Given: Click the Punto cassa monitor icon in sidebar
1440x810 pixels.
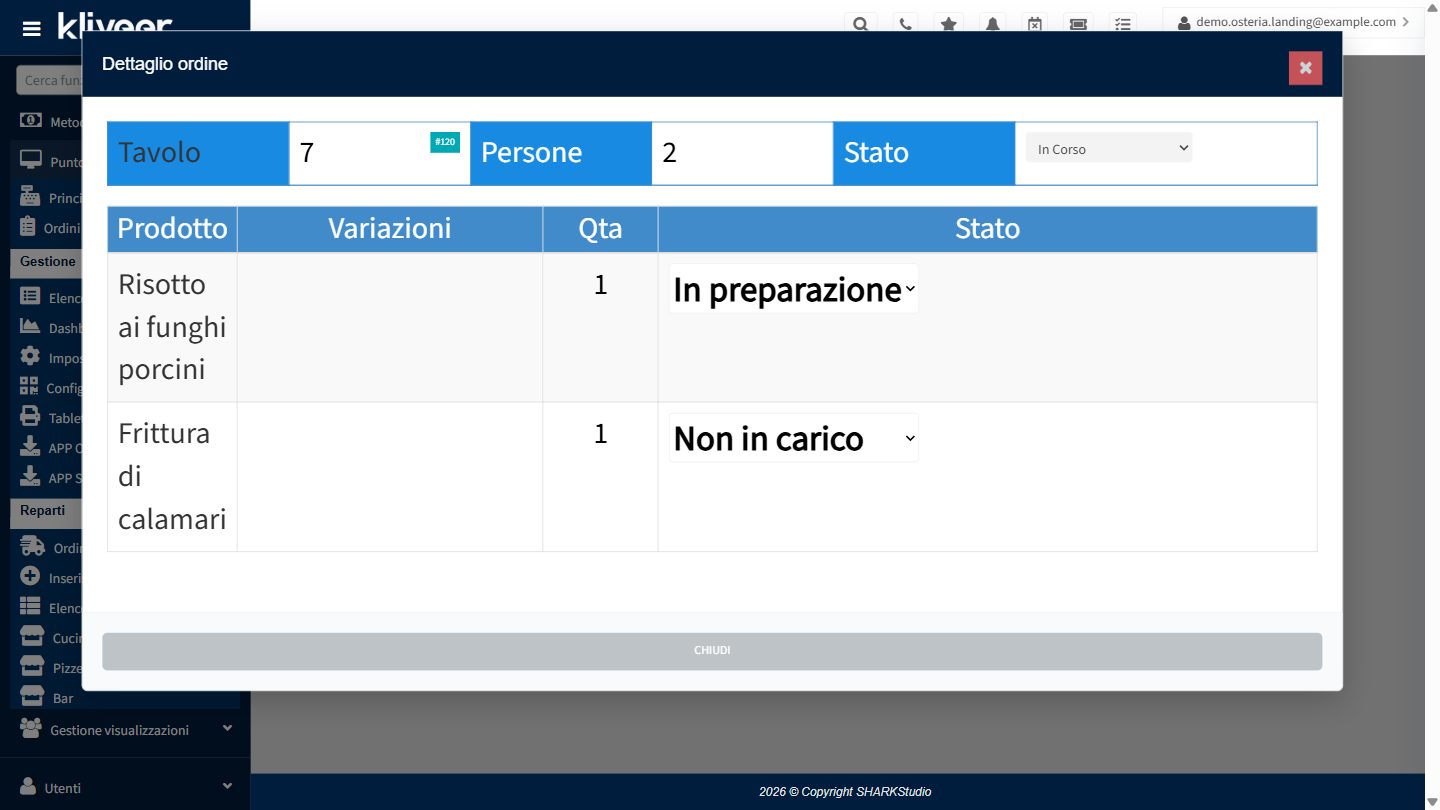Looking at the screenshot, I should click(x=30, y=161).
